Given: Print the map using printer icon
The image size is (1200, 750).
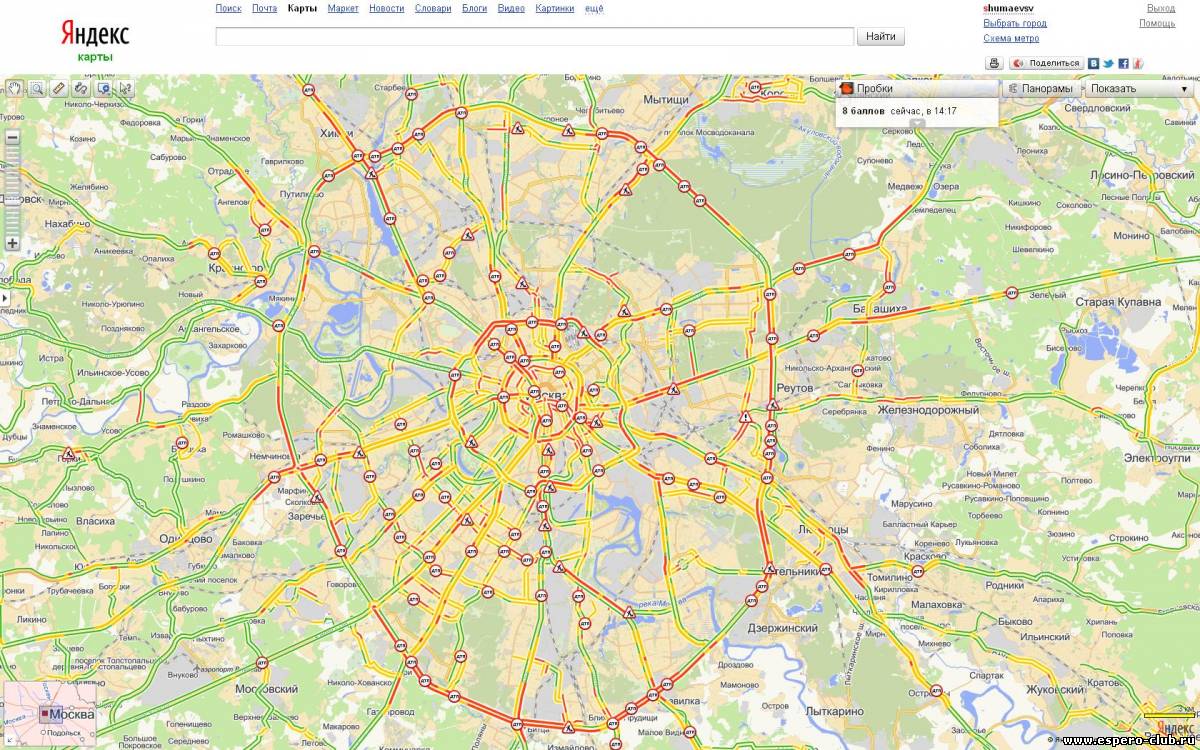Looking at the screenshot, I should [x=994, y=63].
